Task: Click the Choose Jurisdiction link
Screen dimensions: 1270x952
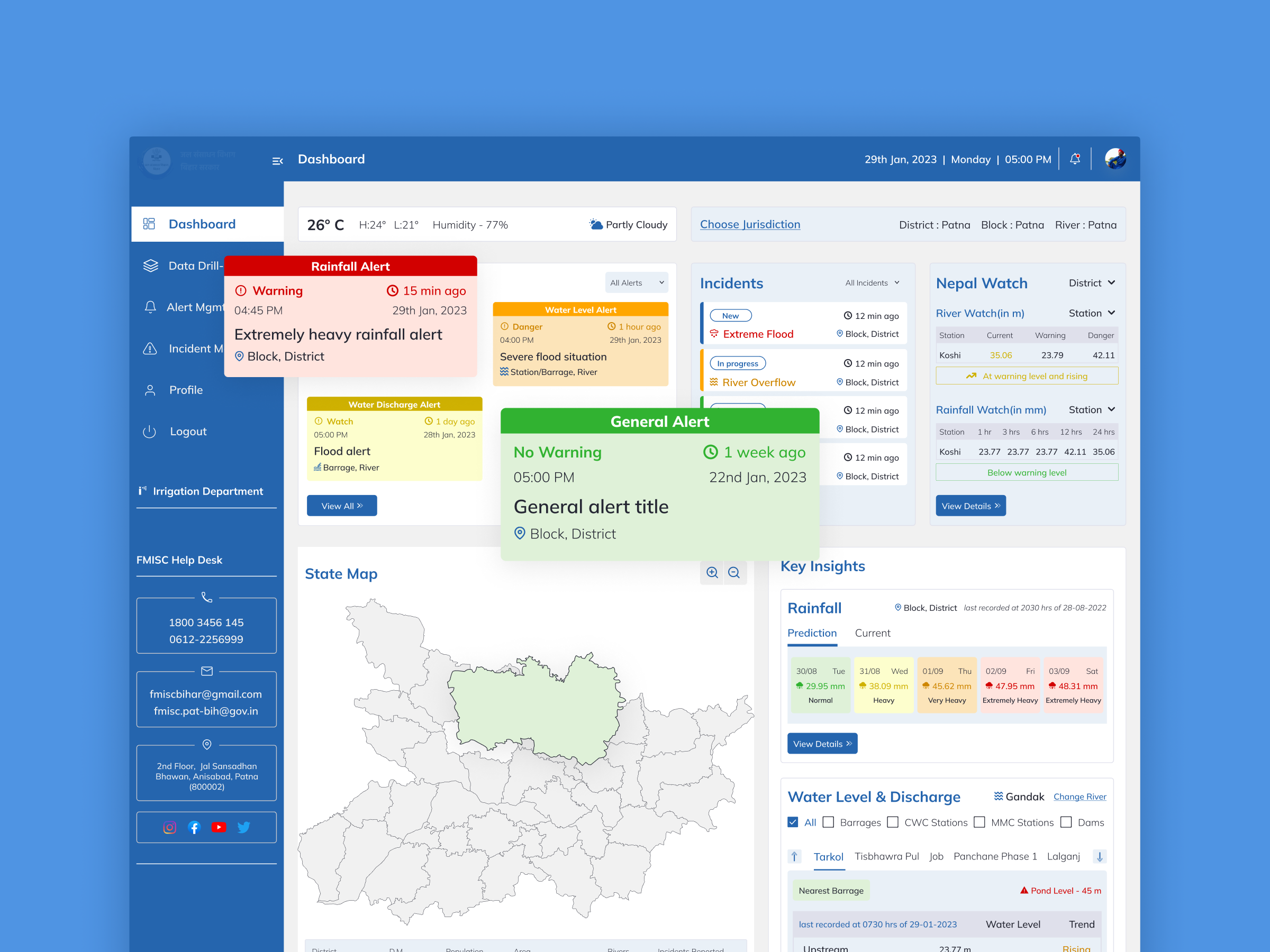Action: pyautogui.click(x=750, y=224)
